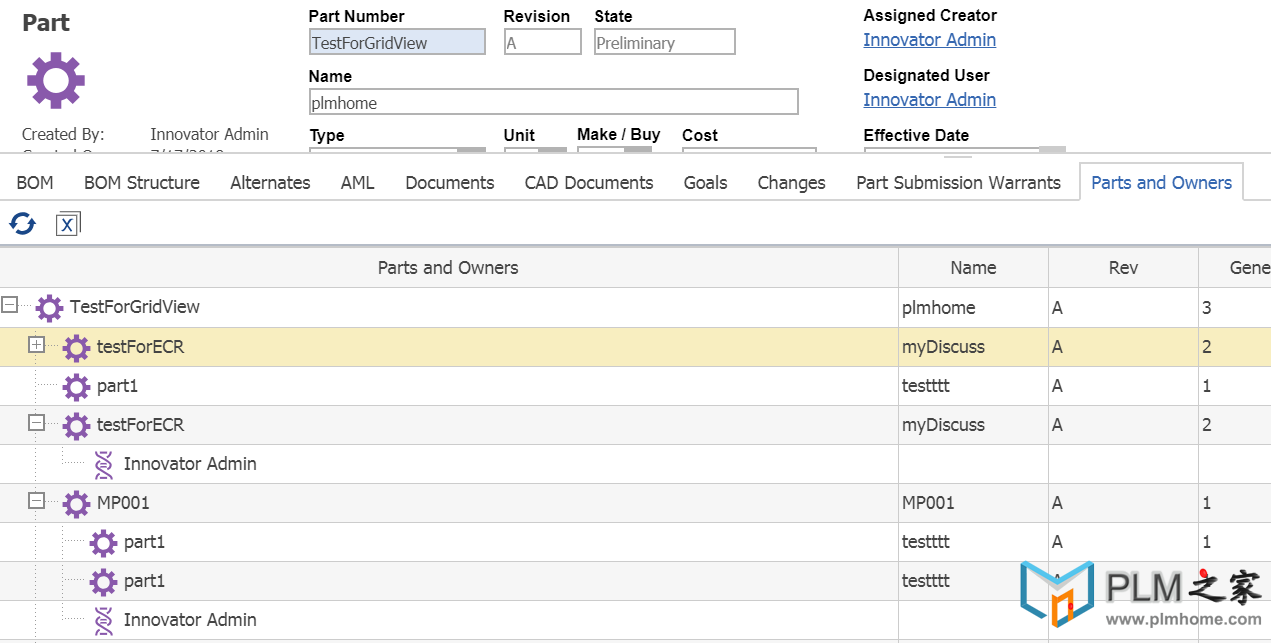Click the Name column header in the grid

point(974,267)
